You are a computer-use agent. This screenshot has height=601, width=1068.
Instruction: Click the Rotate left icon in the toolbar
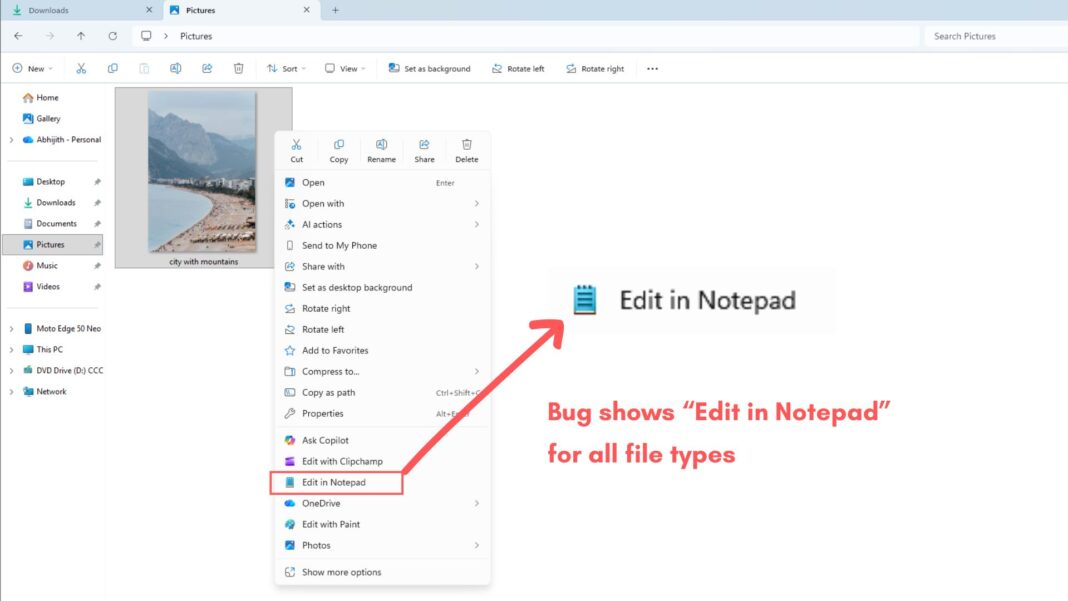tap(496, 68)
